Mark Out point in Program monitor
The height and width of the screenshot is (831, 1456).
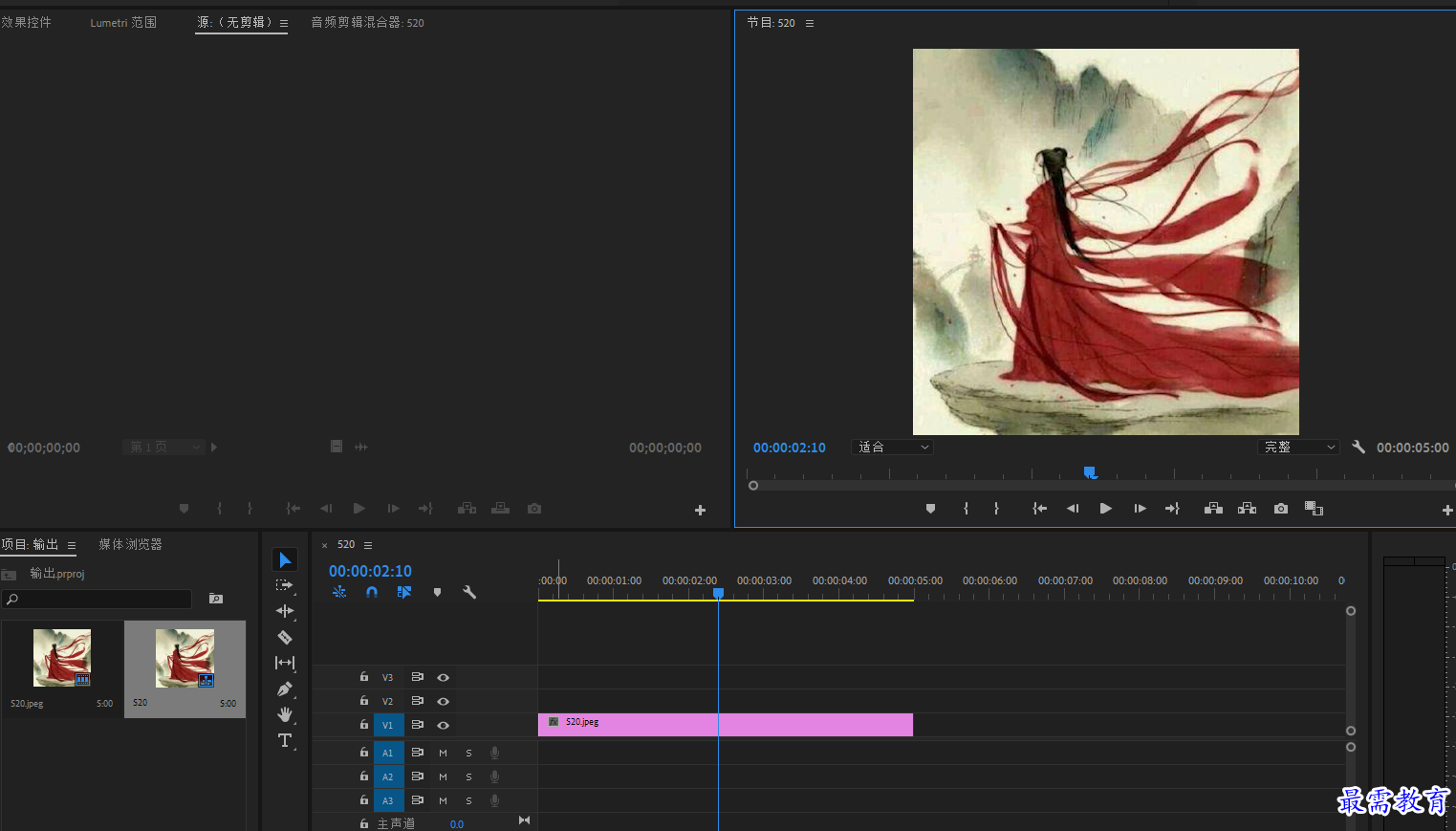tap(996, 509)
